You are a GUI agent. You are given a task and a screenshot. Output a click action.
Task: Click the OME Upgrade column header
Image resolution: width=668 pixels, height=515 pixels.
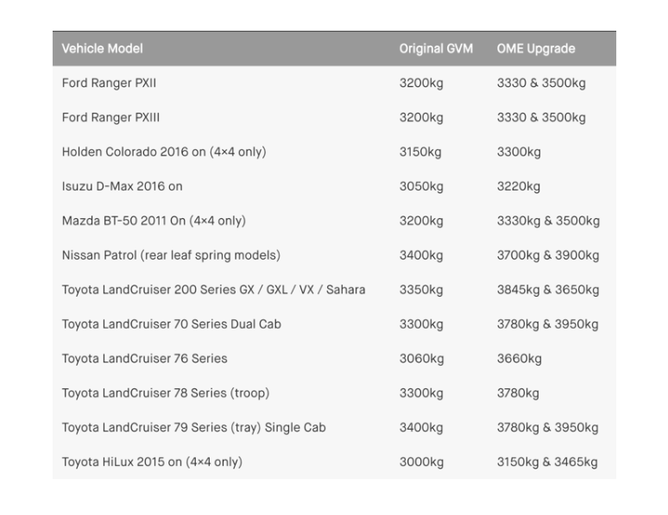pos(536,48)
